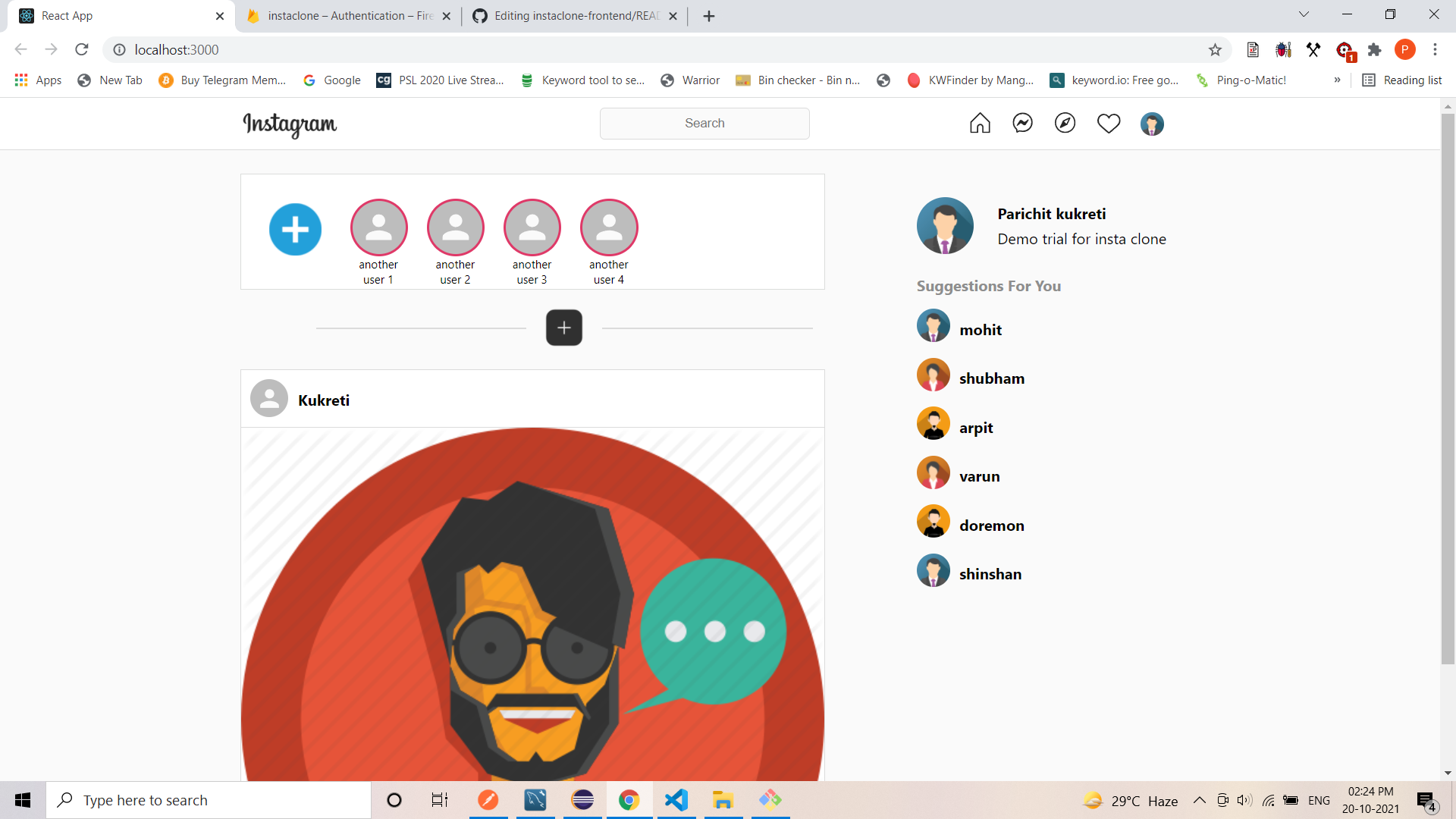Open the Home feed icon
This screenshot has height=819, width=1456.
[979, 123]
